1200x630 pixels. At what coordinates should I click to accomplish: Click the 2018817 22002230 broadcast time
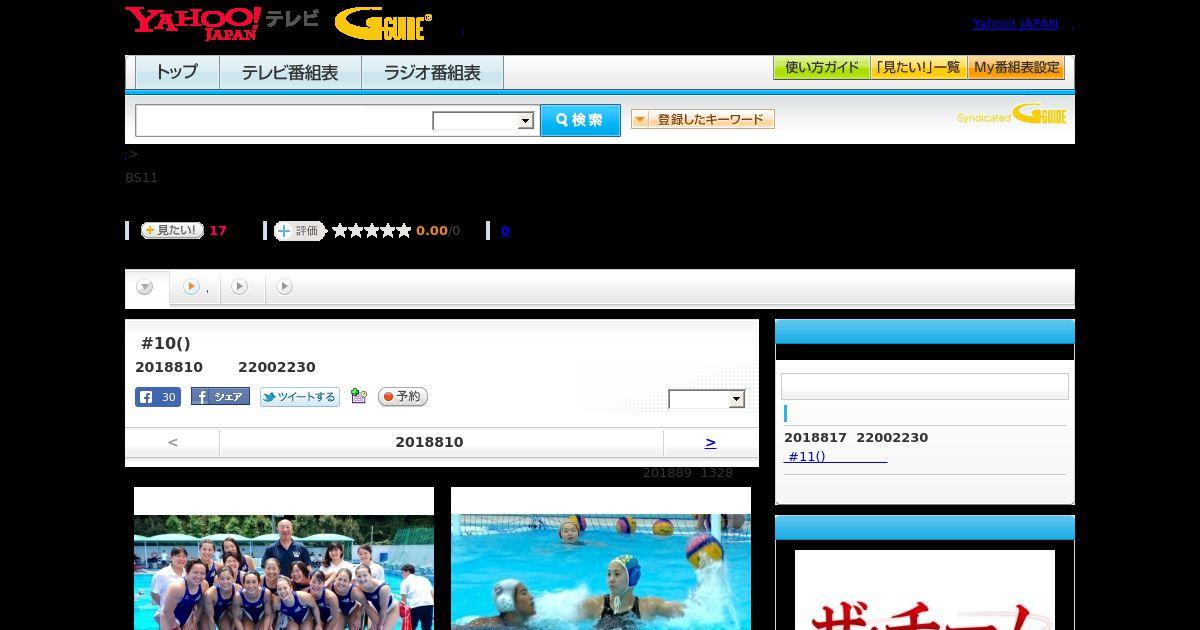(856, 437)
